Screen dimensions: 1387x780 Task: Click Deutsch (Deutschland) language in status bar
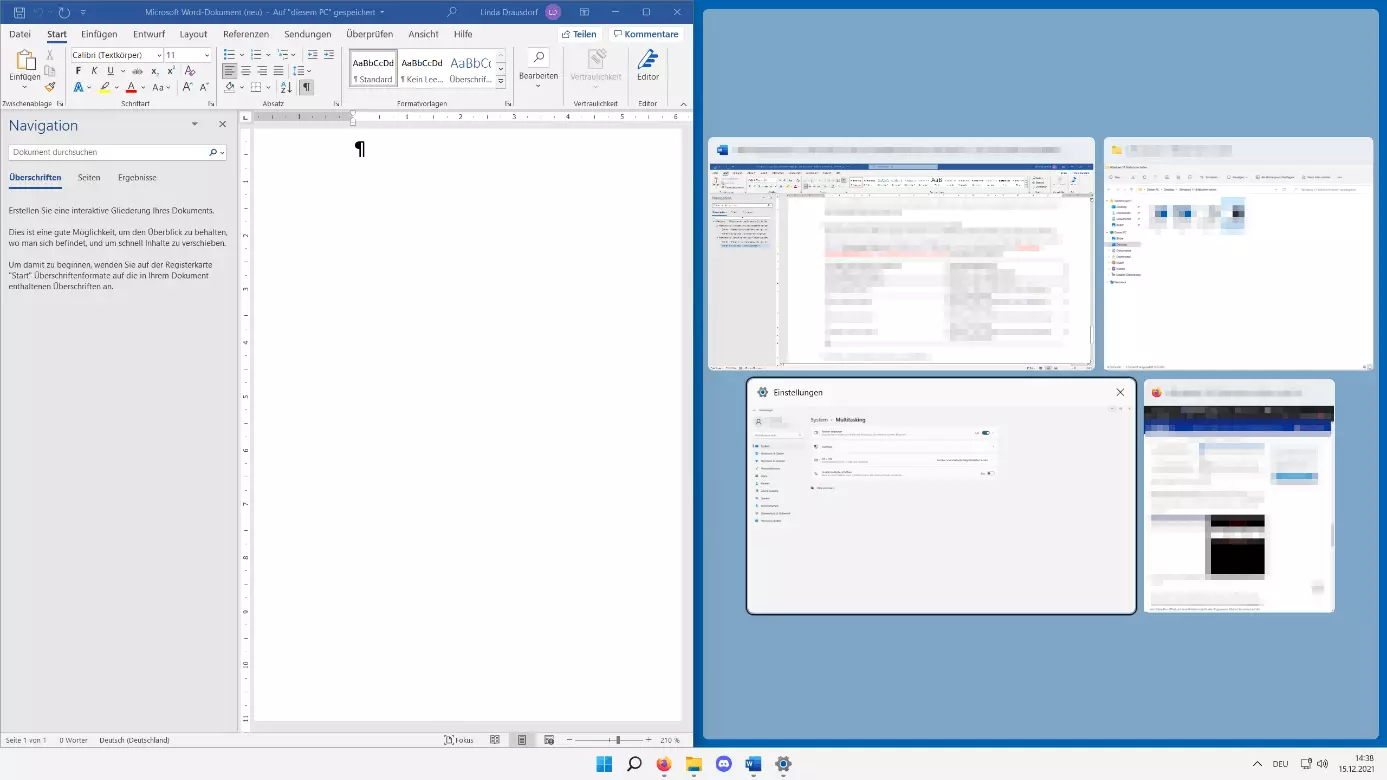(134, 740)
